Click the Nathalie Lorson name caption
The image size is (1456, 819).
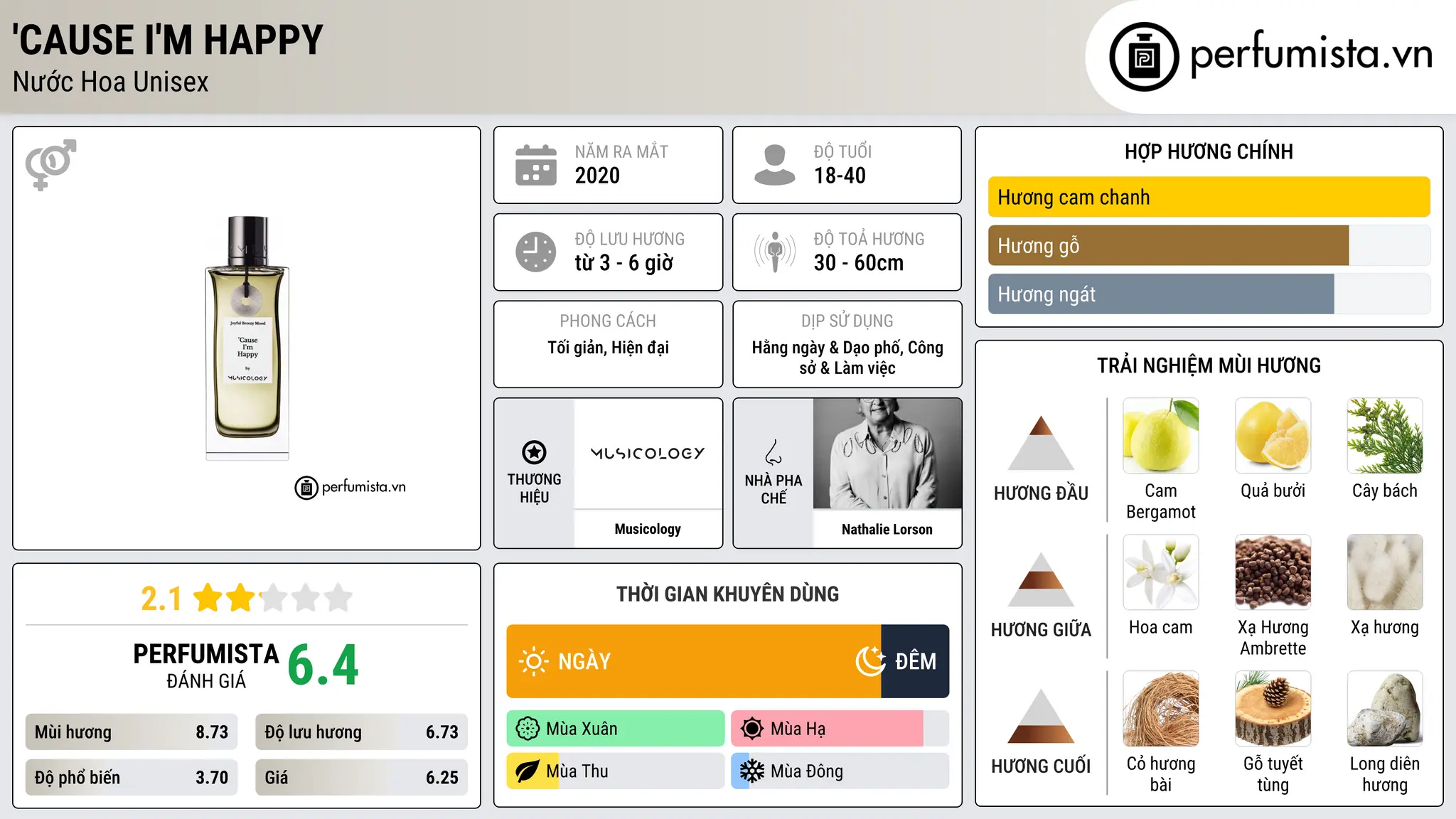point(887,529)
